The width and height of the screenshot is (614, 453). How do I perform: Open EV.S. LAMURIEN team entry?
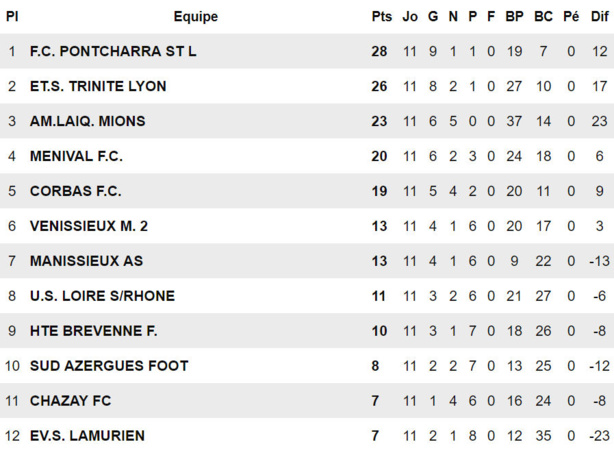click(x=87, y=436)
